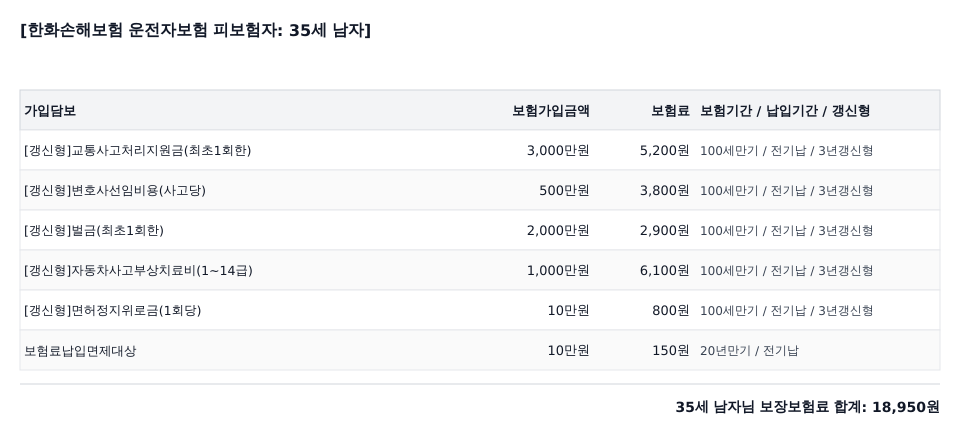Click the 5,200원 premium value

click(664, 151)
